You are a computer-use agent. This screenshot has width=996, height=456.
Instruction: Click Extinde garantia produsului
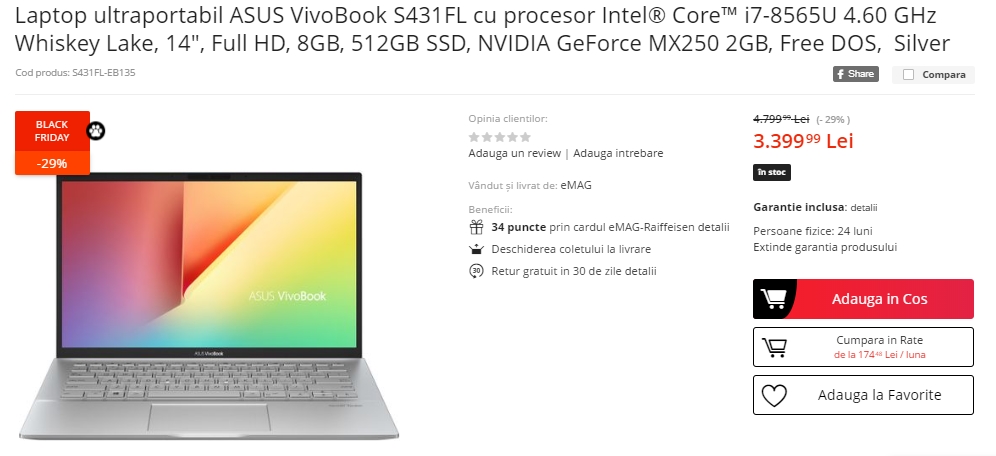[x=824, y=247]
